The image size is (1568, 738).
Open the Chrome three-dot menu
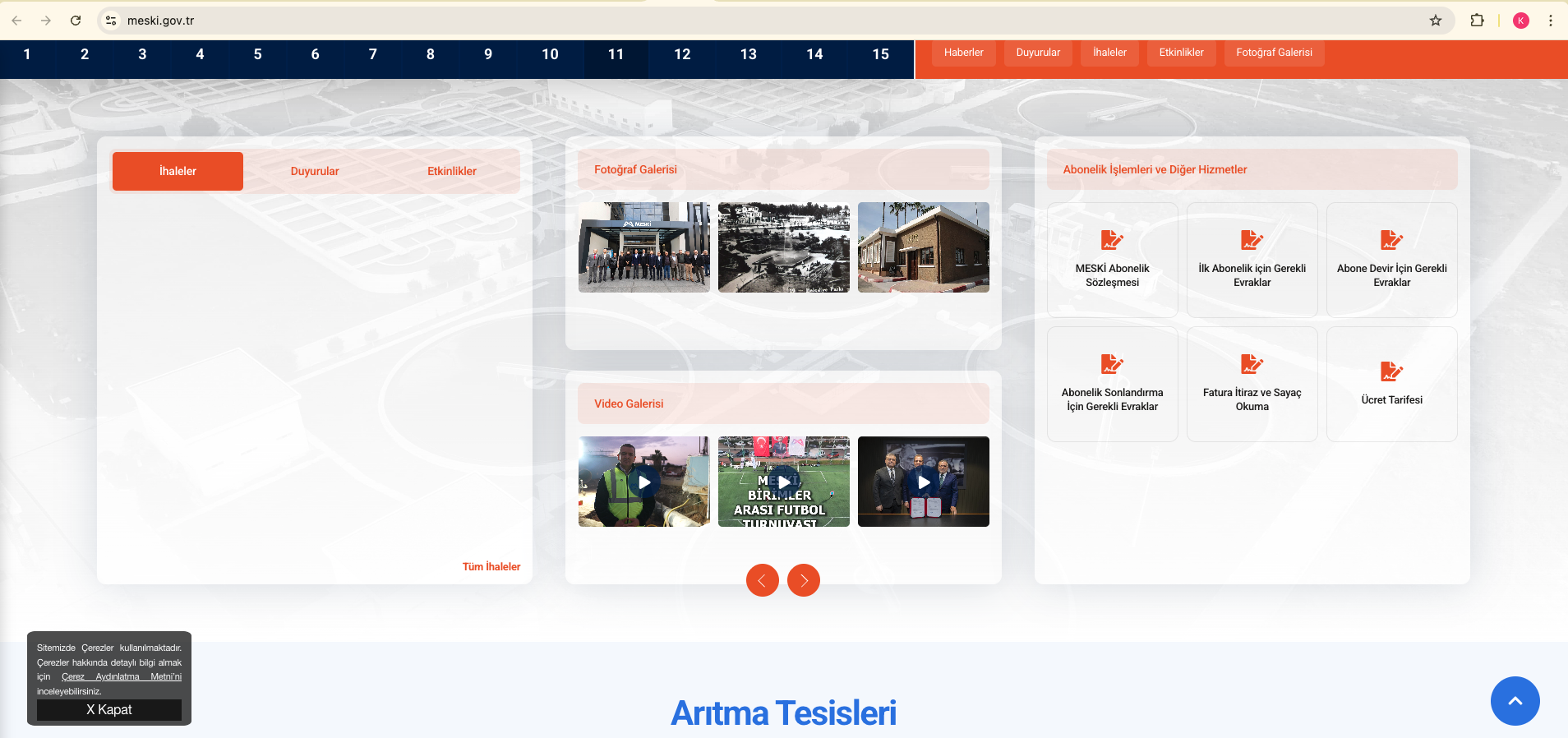(x=1550, y=21)
